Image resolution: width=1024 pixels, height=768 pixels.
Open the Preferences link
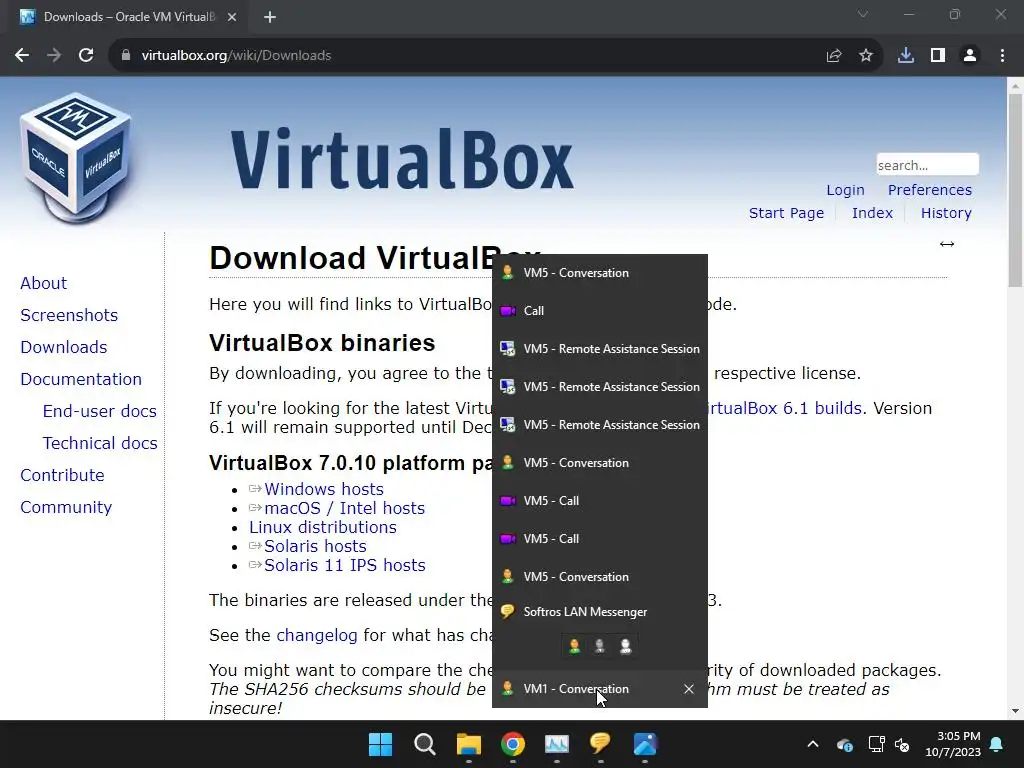(929, 190)
